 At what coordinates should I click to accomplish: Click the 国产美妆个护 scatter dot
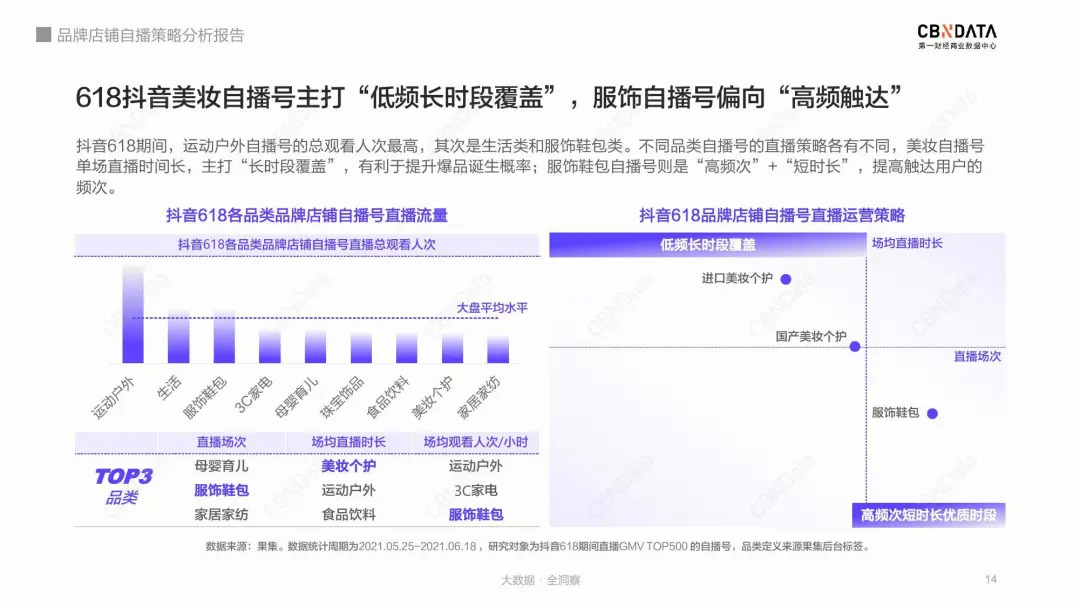[855, 347]
